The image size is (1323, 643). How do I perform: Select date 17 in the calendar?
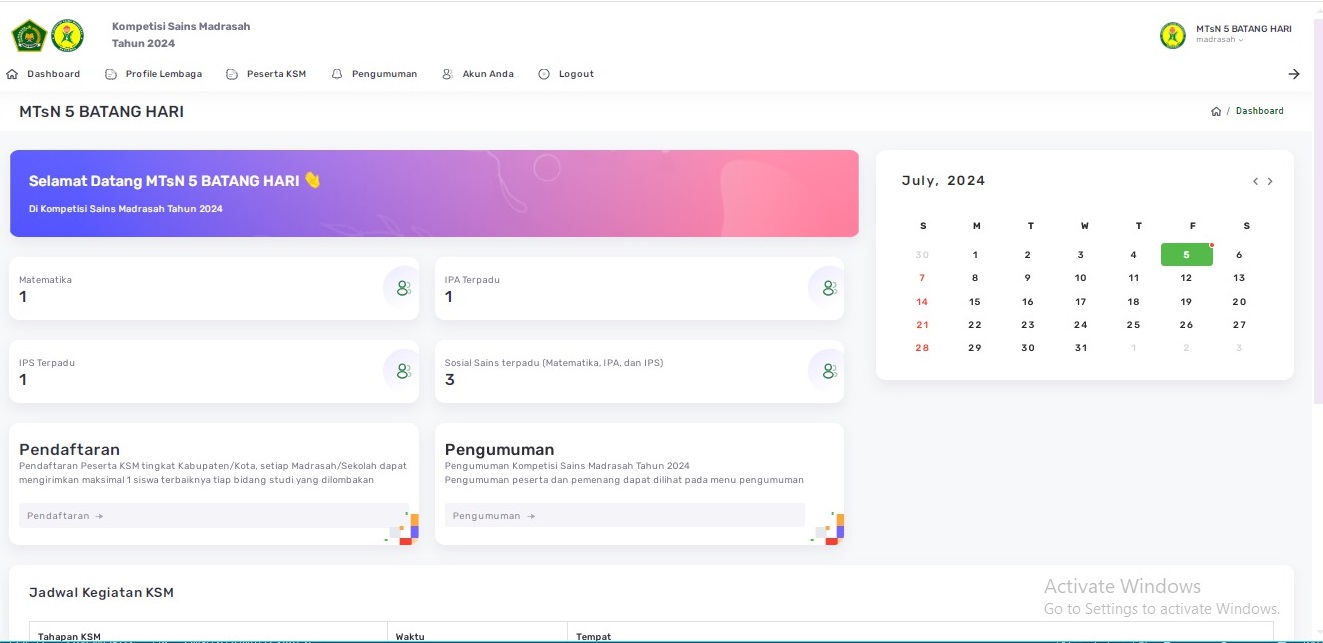1080,302
